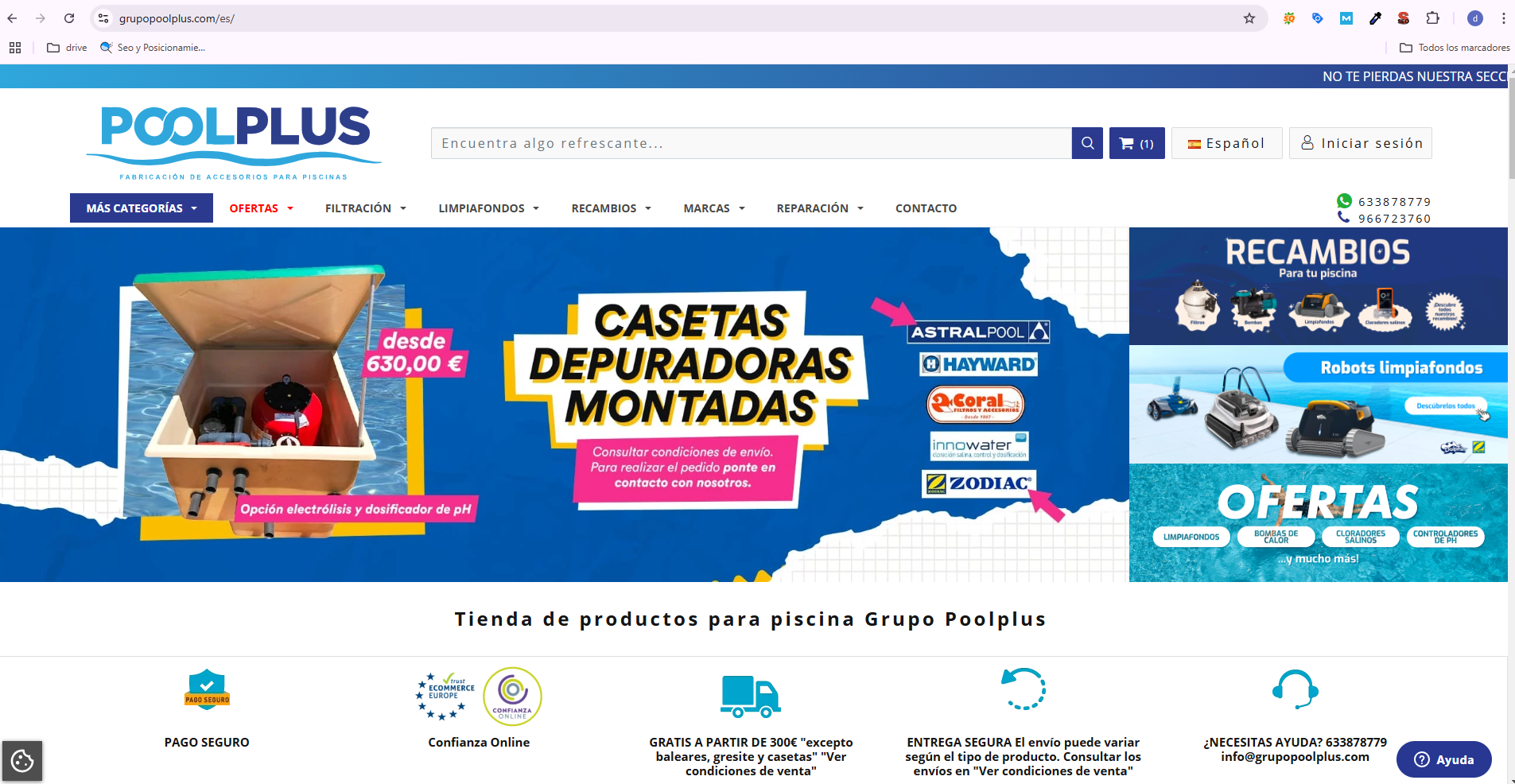1515x784 pixels.
Task: Click the browser forward arrow
Action: tap(41, 18)
